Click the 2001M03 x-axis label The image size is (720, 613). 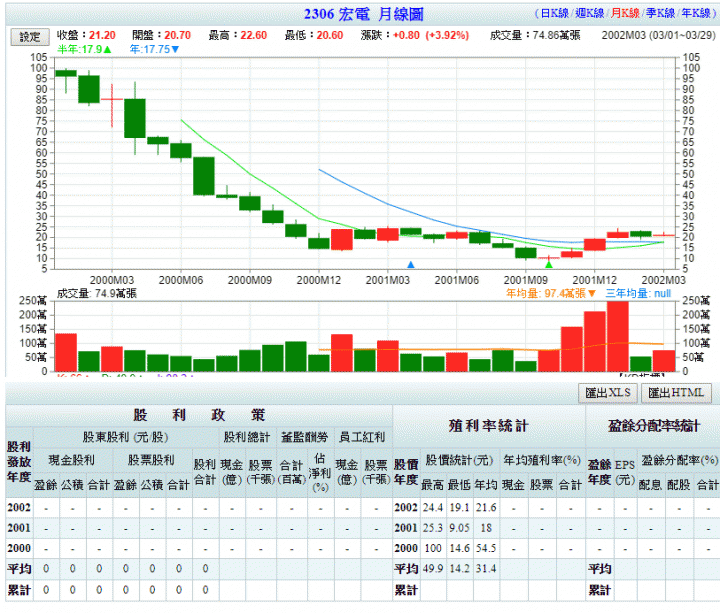tap(388, 280)
